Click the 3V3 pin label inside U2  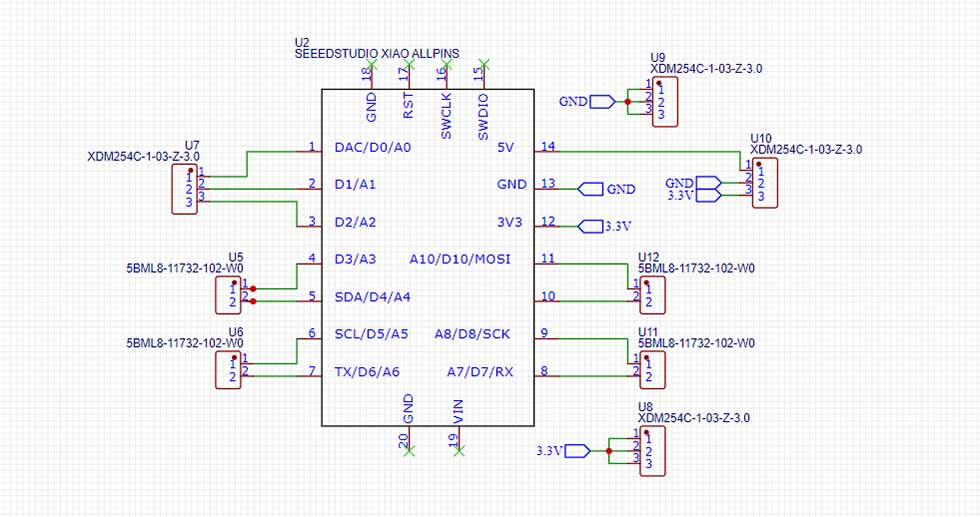click(x=509, y=222)
